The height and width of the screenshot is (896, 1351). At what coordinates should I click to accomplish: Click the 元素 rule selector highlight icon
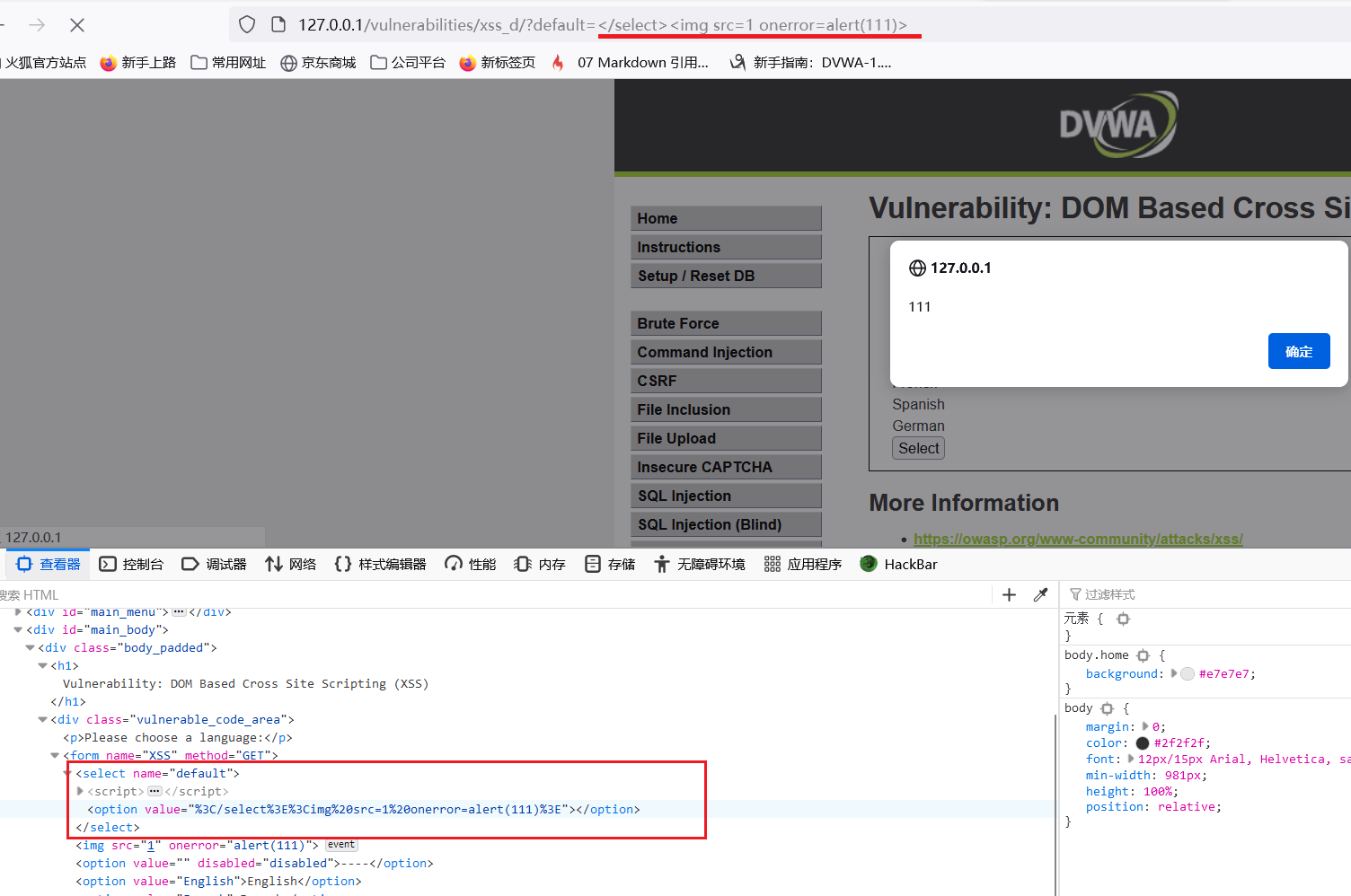click(x=1123, y=619)
